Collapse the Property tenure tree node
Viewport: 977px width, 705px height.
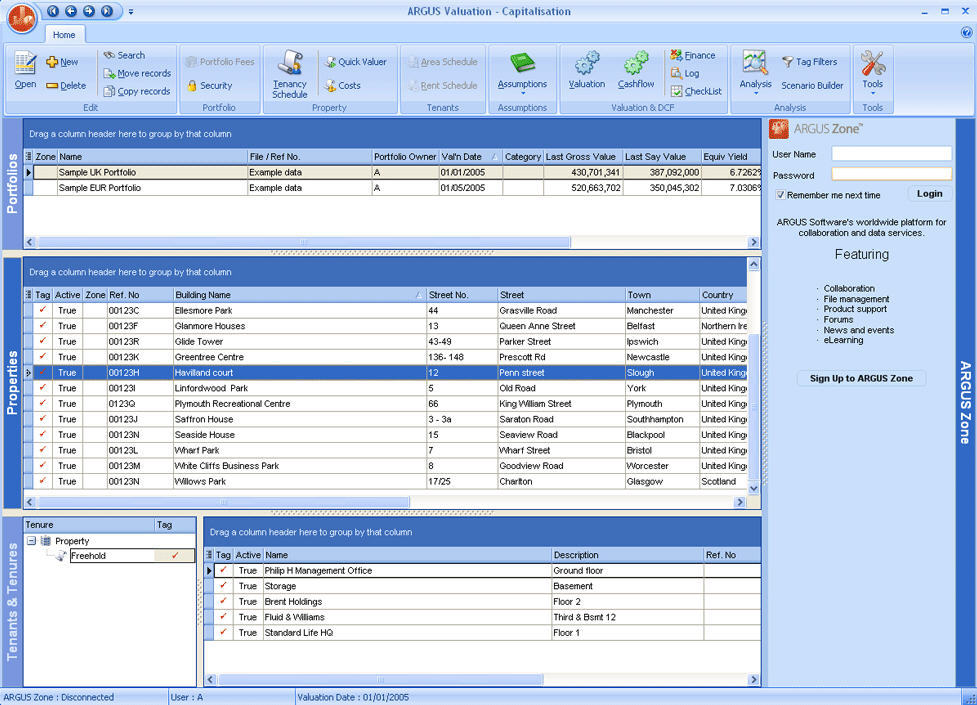tap(31, 540)
